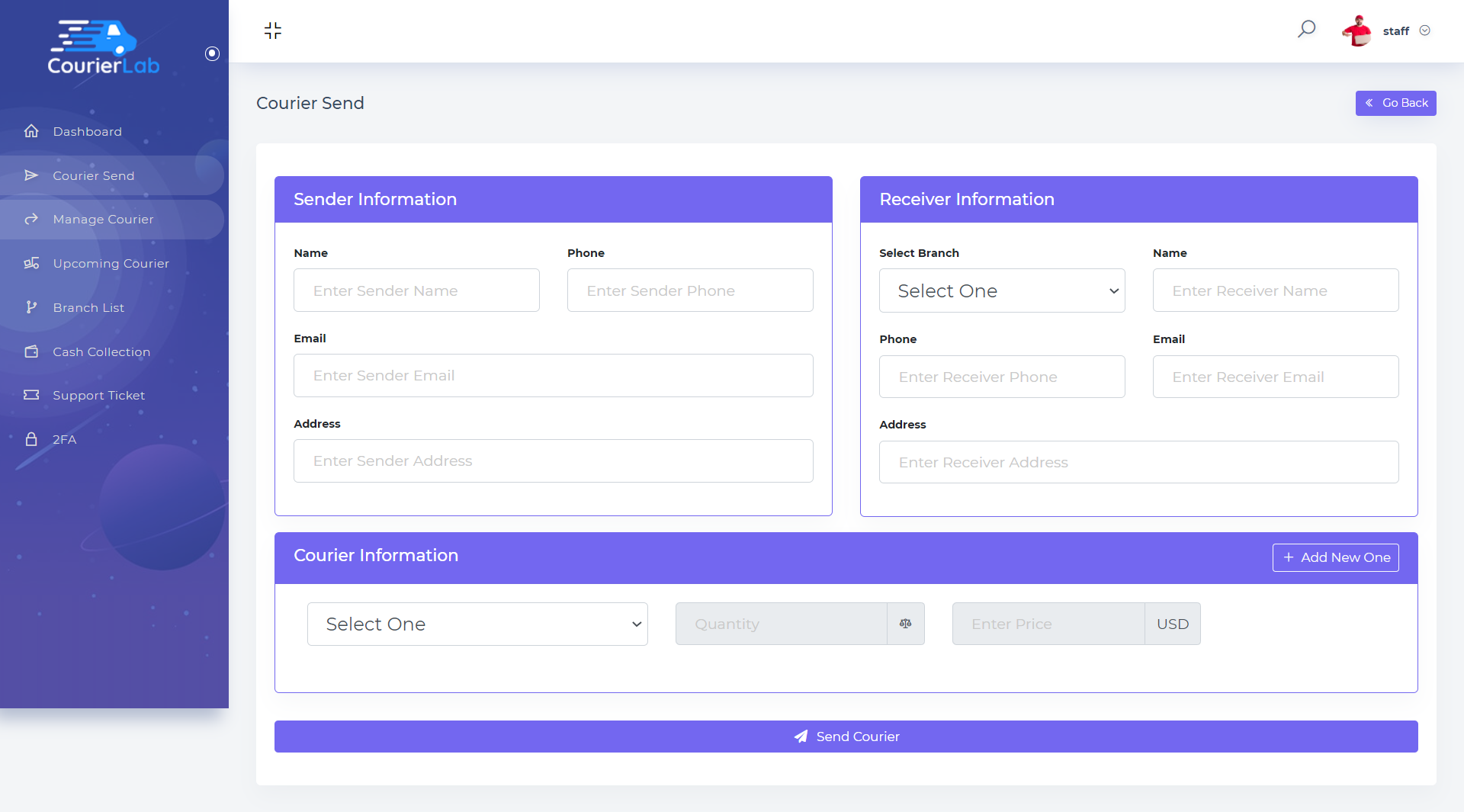Click the weight scale icon beside Quantity
The image size is (1464, 812).
click(906, 624)
